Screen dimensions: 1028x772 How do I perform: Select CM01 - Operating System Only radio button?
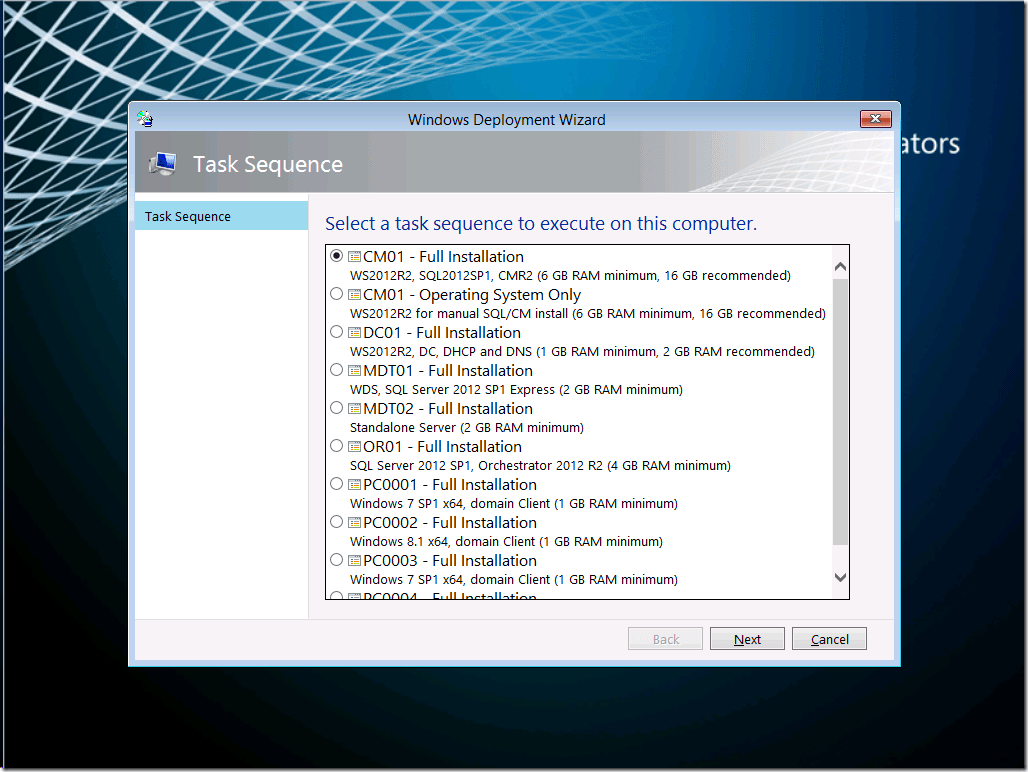coord(336,294)
